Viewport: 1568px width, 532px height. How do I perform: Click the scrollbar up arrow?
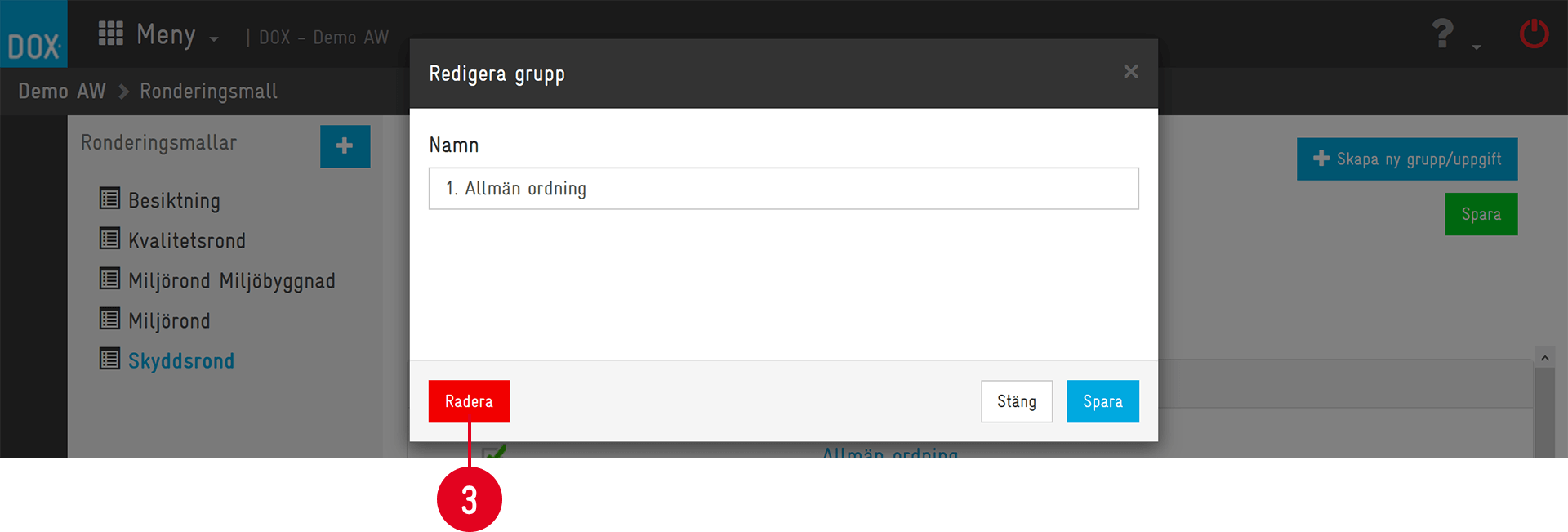pos(1544,358)
